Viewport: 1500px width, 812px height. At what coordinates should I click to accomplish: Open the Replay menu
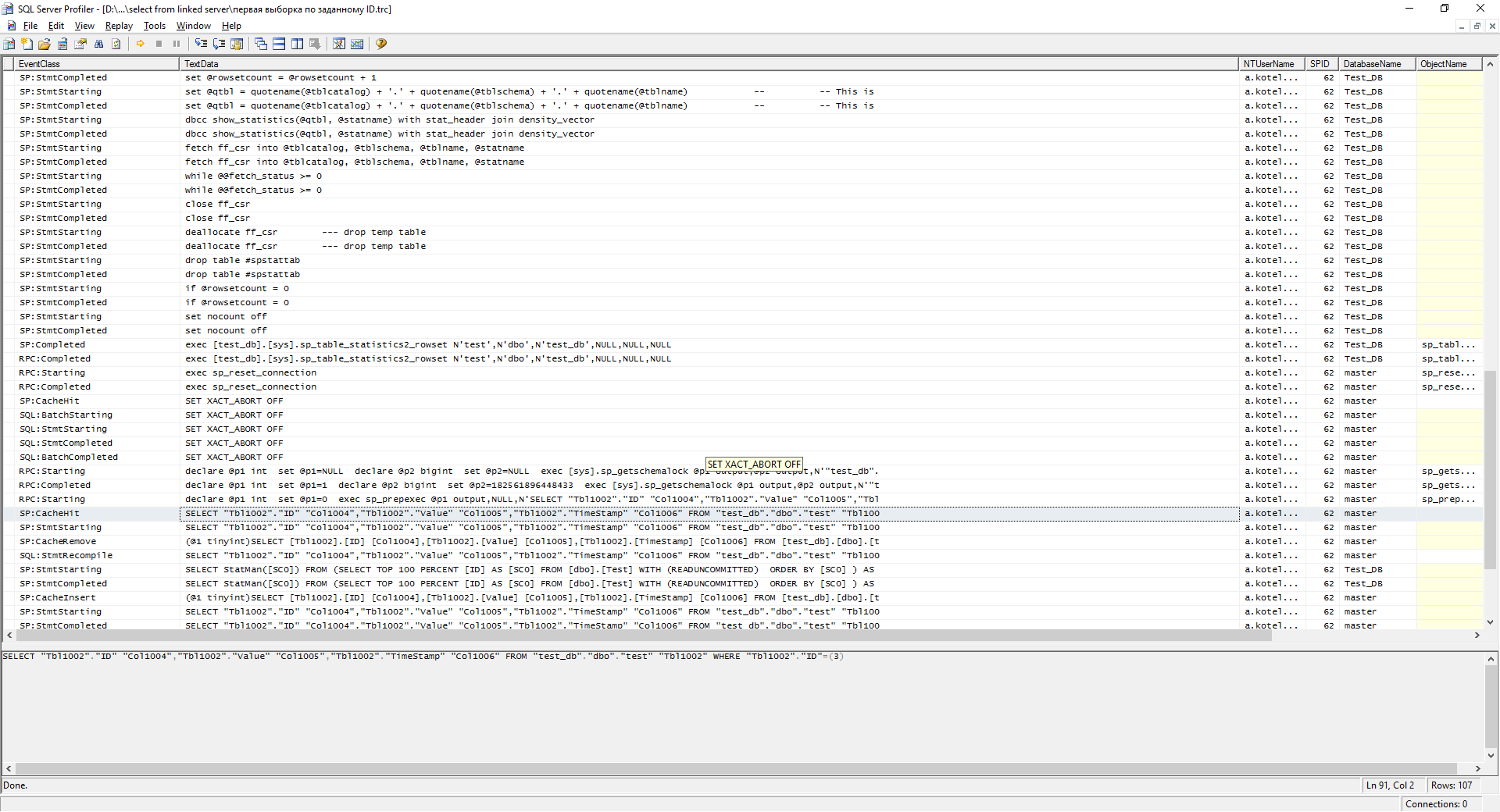[119, 26]
